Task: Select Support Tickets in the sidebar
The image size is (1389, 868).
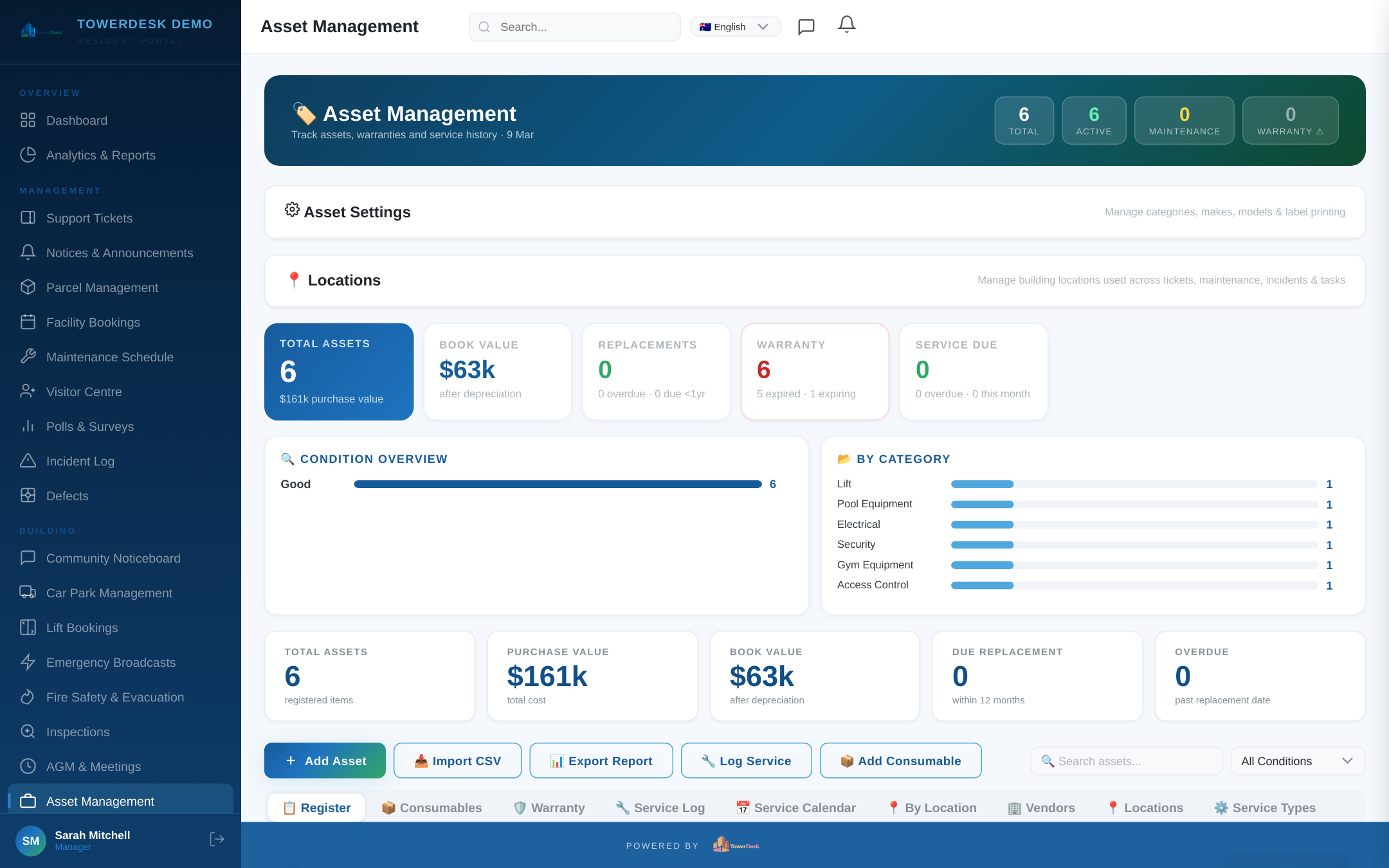Action: 89,218
